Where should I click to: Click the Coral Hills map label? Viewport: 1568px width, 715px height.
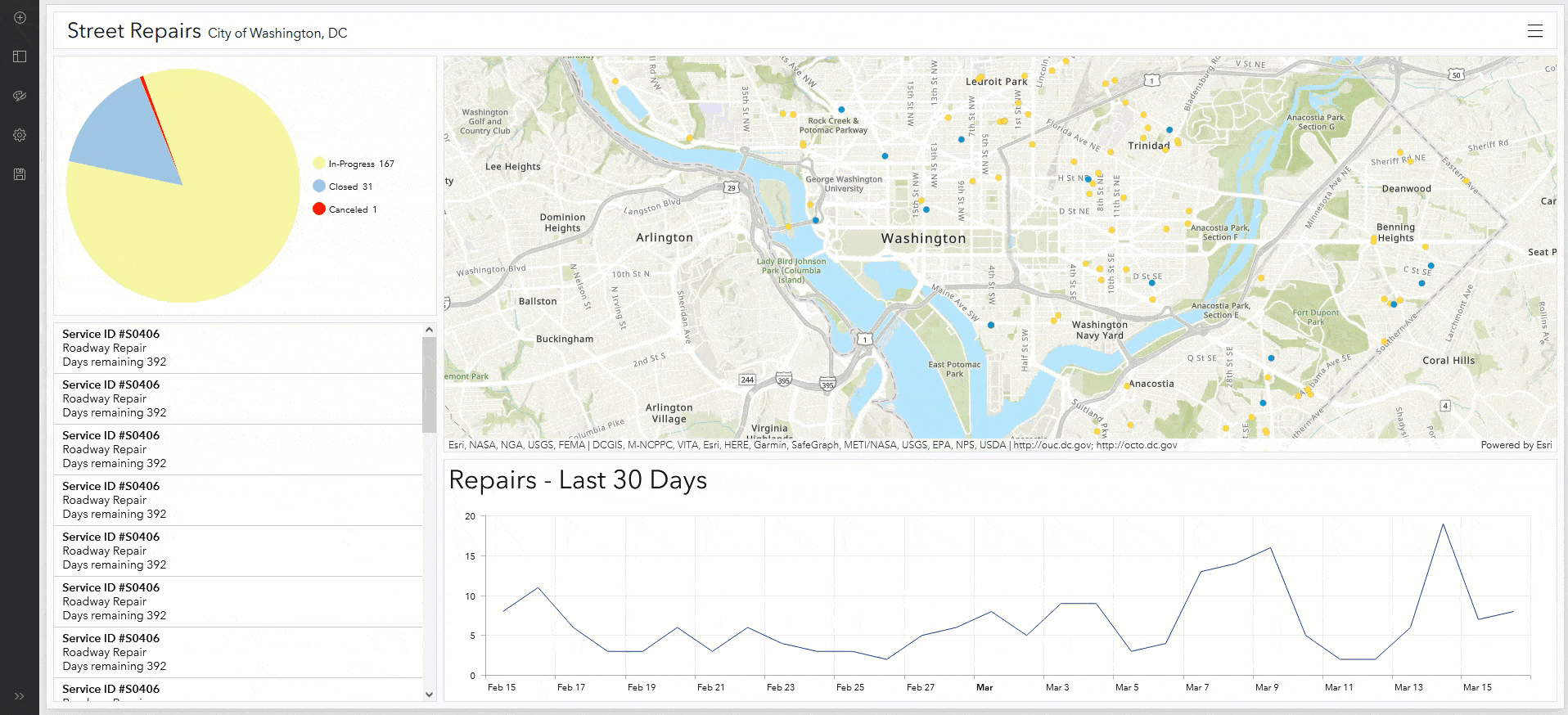click(1449, 360)
